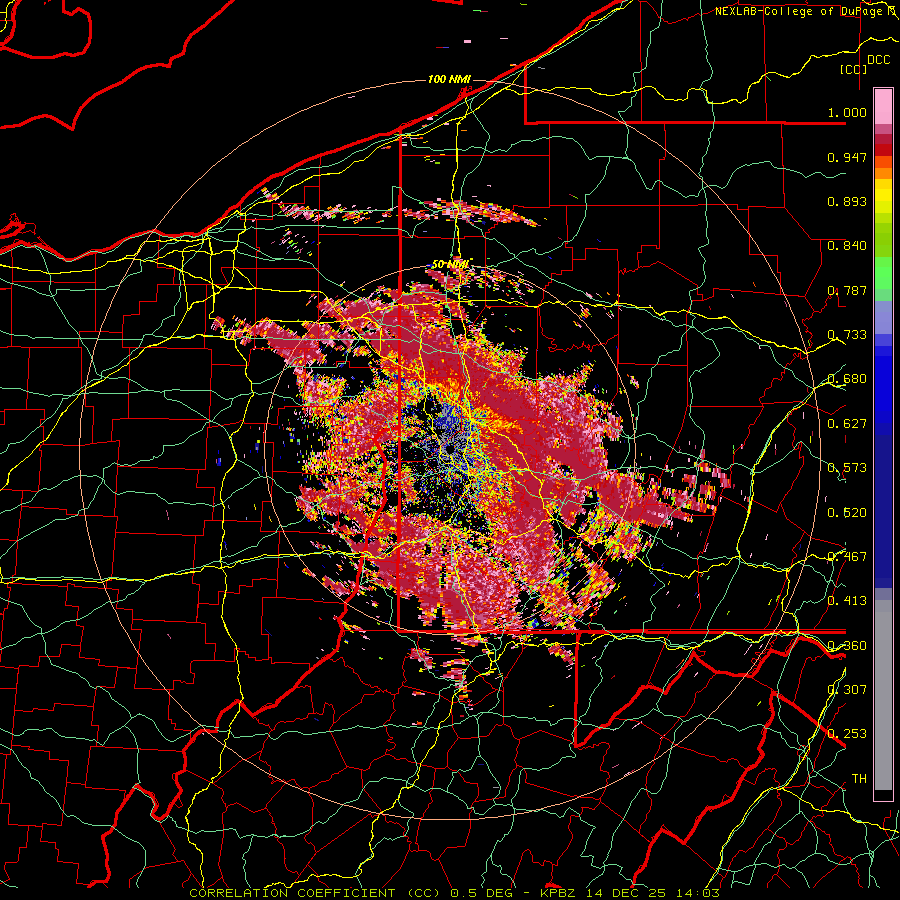The height and width of the screenshot is (900, 900).
Task: Click the 0.893 scale value
Action: 847,201
